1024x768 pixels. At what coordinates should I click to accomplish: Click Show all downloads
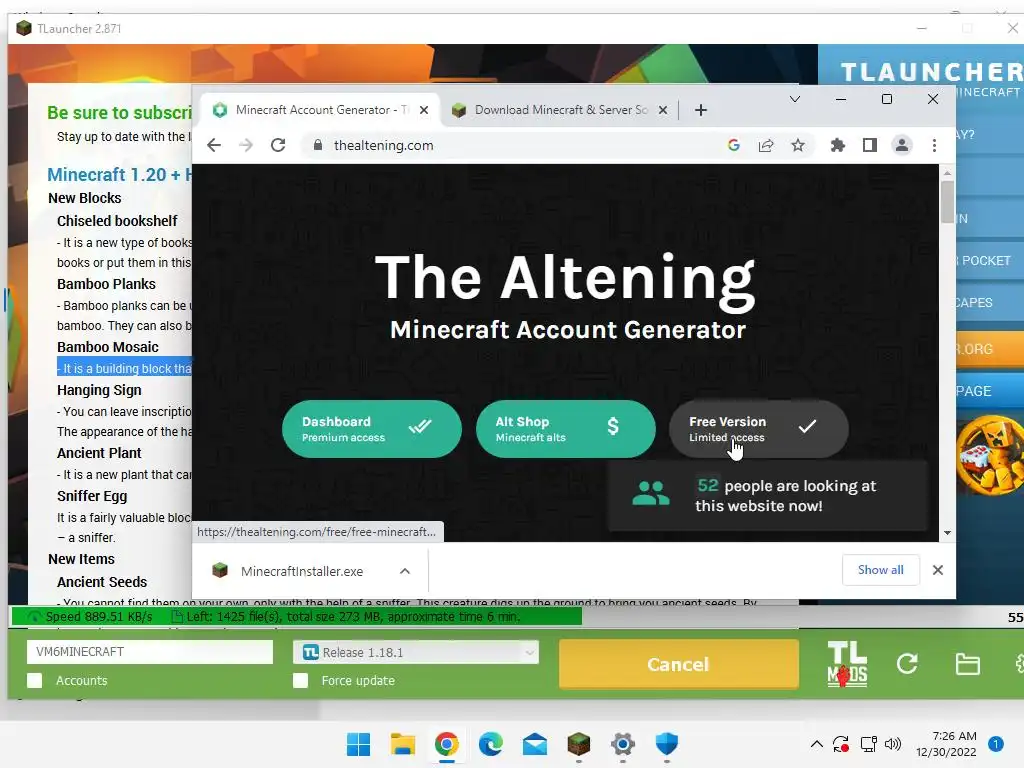pos(880,570)
